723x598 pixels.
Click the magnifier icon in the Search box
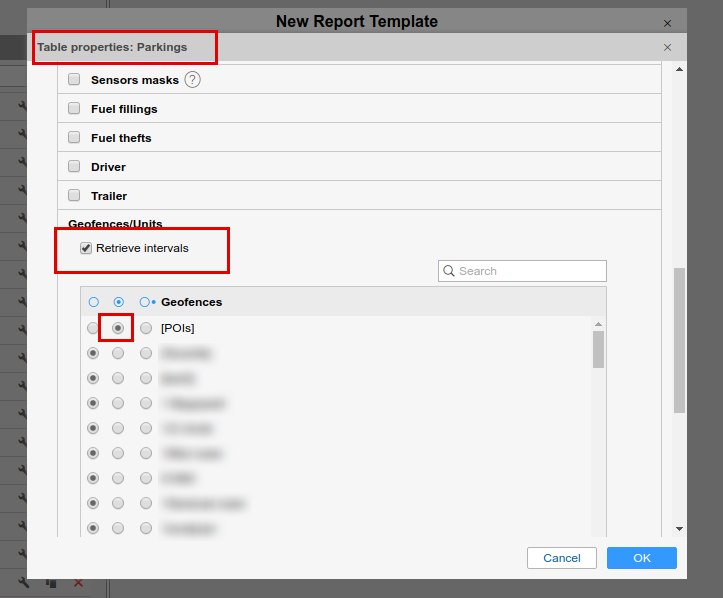pyautogui.click(x=450, y=271)
